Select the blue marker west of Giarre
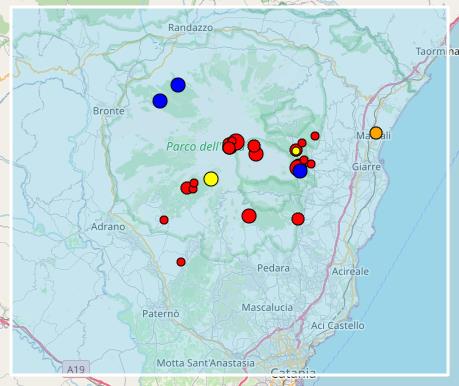 pos(300,171)
